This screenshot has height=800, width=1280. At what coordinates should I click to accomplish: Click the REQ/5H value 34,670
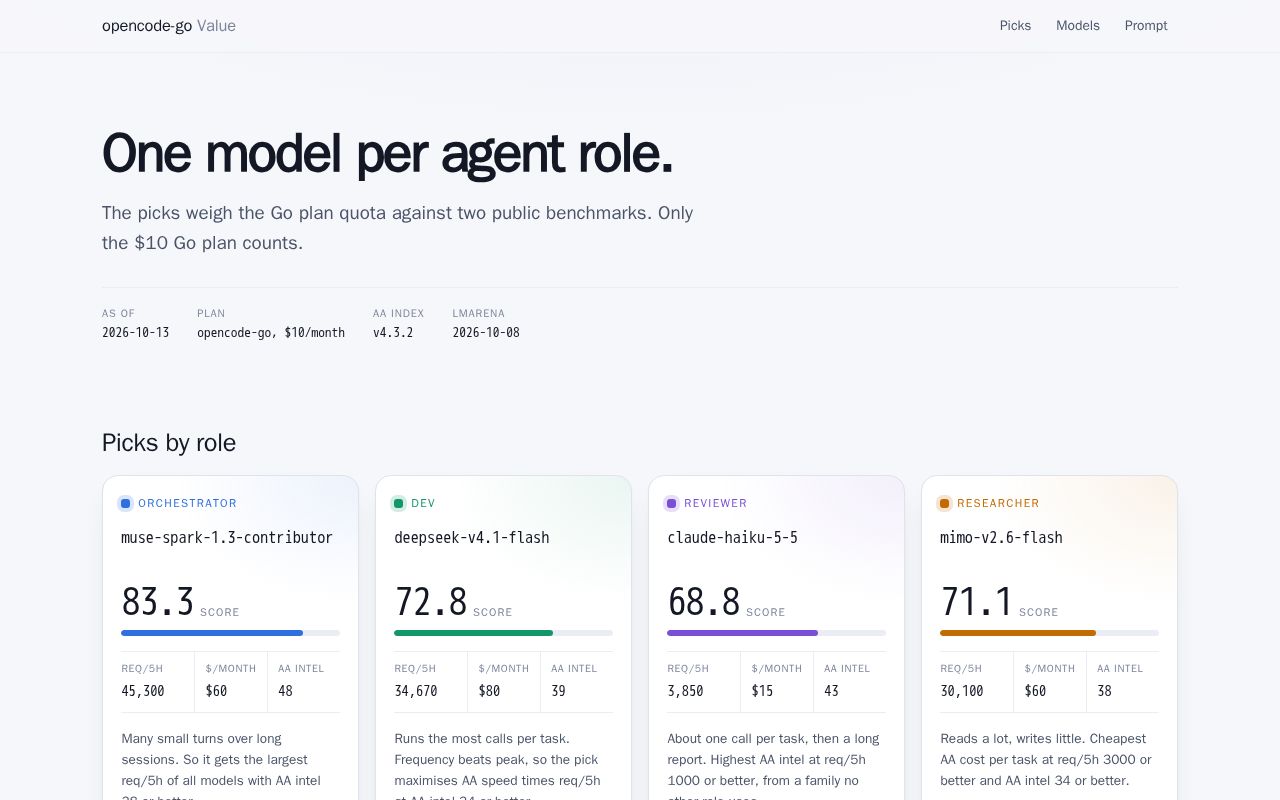click(416, 691)
